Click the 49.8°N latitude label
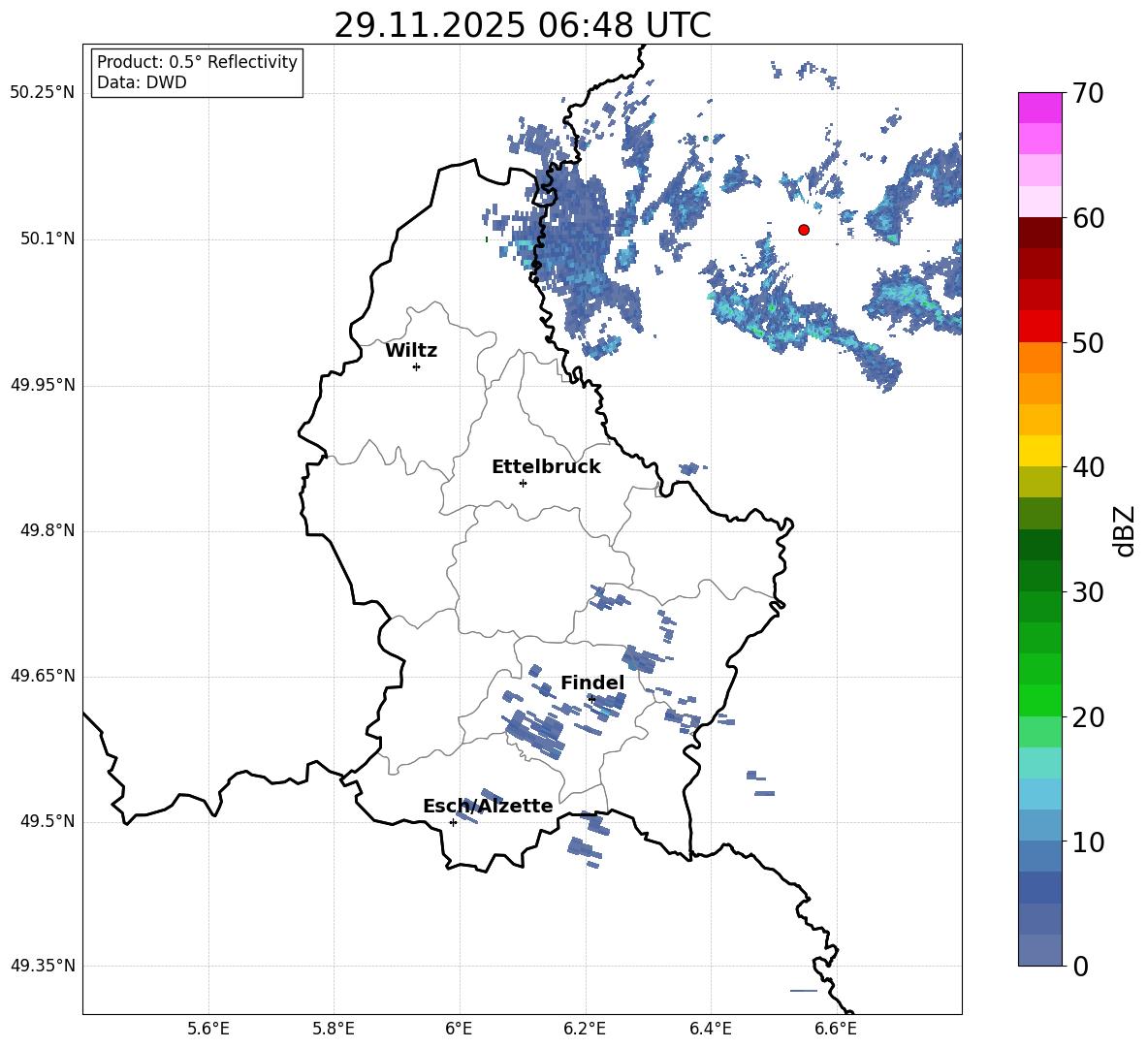 click(x=48, y=530)
